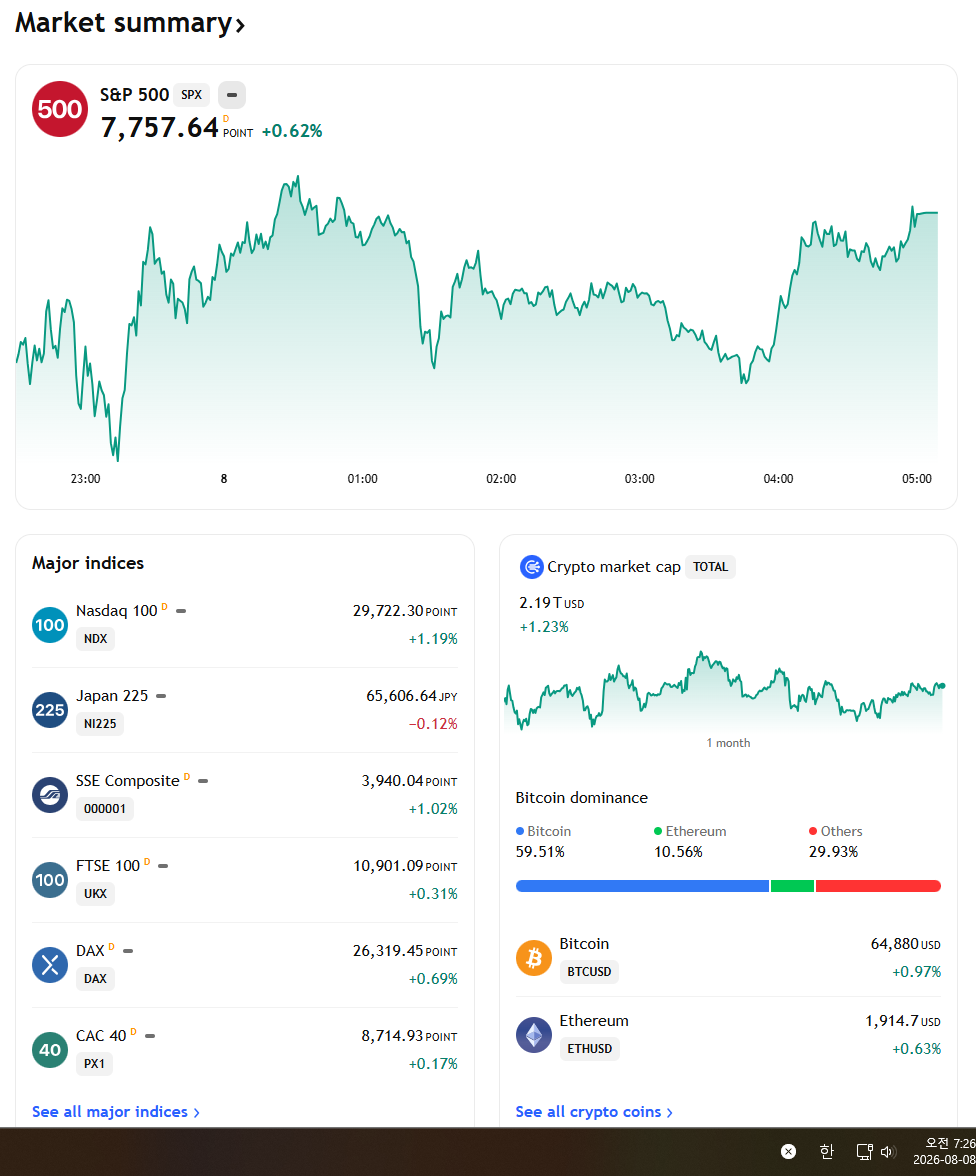Click the SSE Composite logo icon
Image resolution: width=976 pixels, height=1176 pixels.
click(x=50, y=795)
